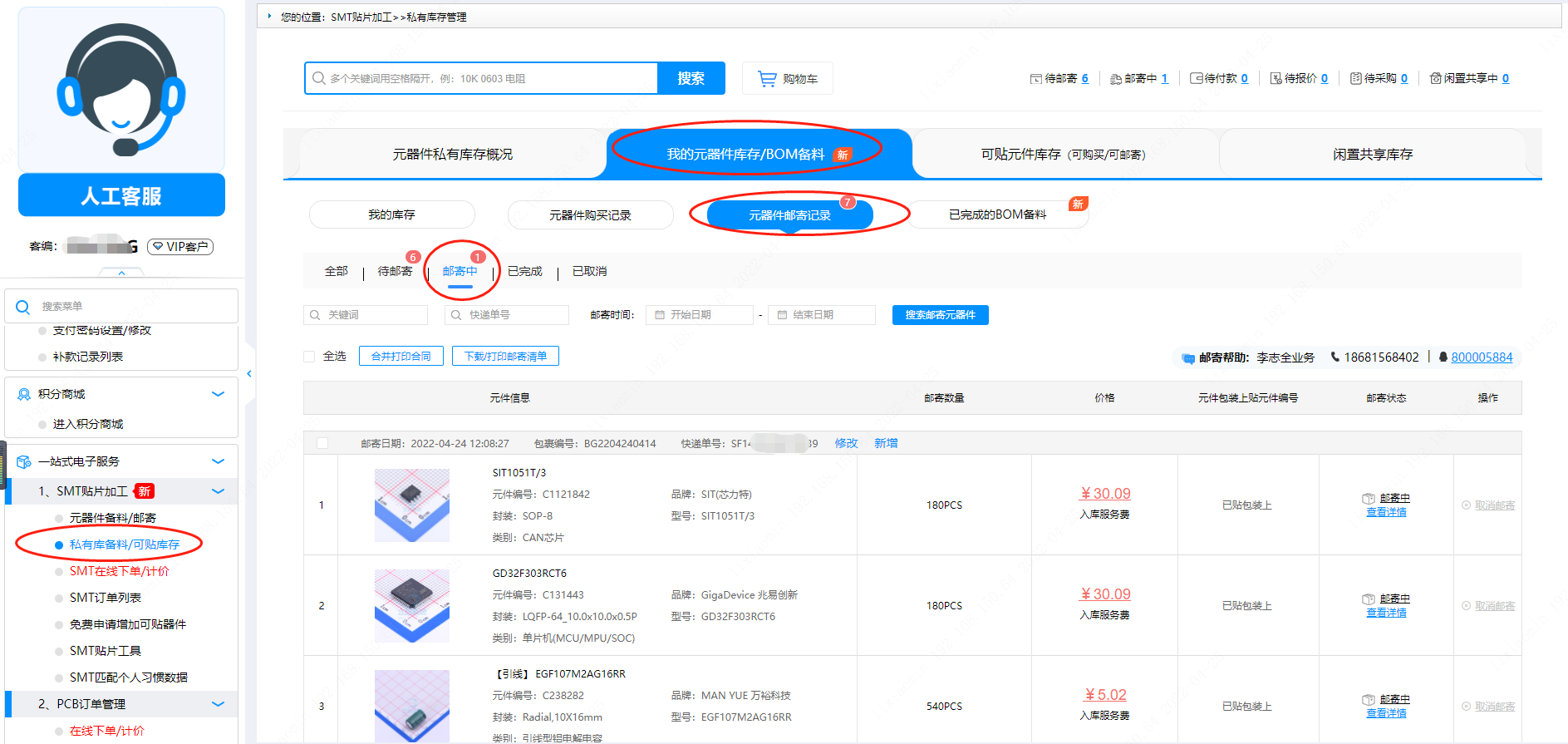Expand the PCB订单管理 section chevron
Viewport: 1568px width, 744px height.
click(x=219, y=704)
